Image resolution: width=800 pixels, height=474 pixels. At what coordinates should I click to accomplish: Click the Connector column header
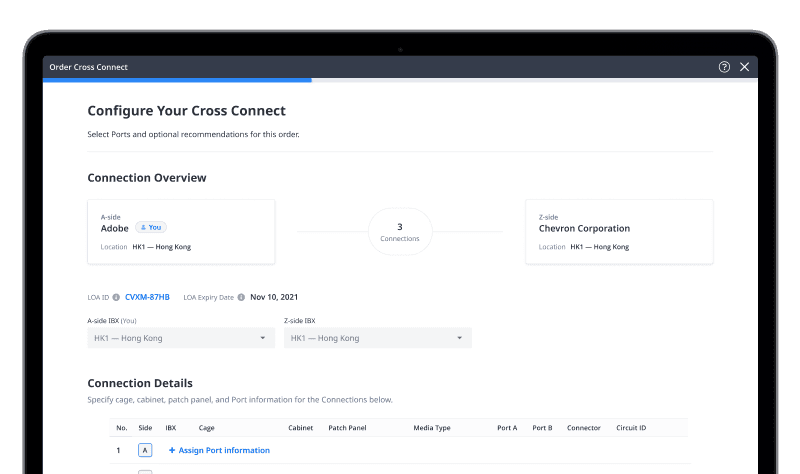coord(584,428)
